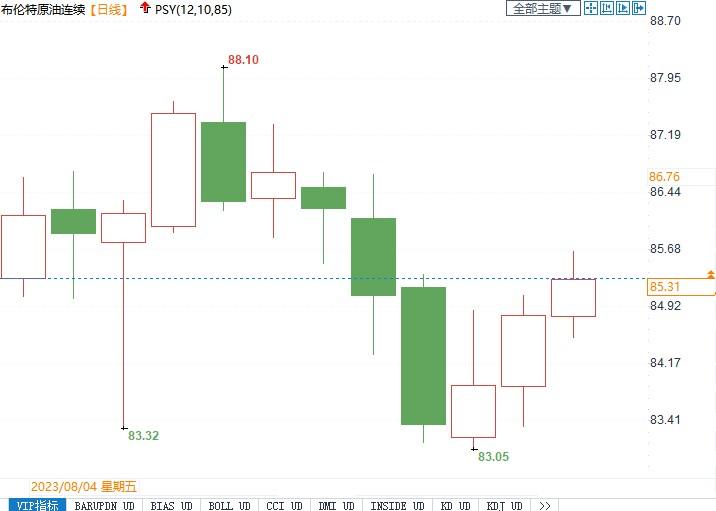The width and height of the screenshot is (716, 511).
Task: Select the BOLL UD indicator tab
Action: coord(229,505)
